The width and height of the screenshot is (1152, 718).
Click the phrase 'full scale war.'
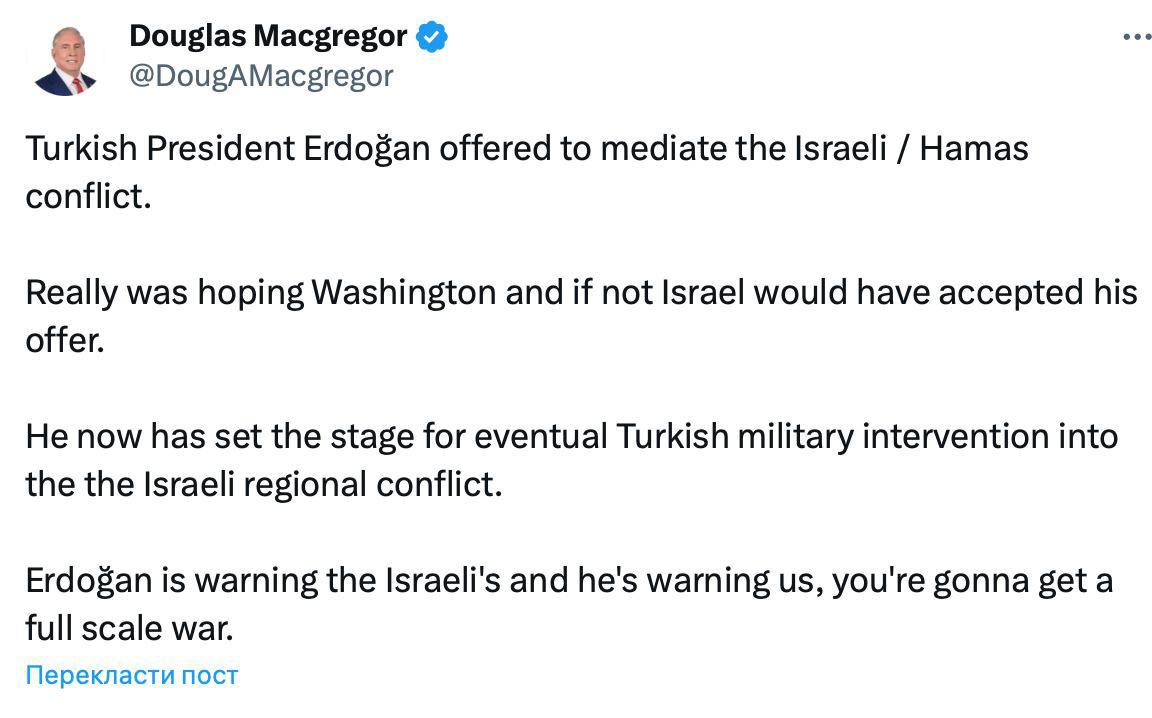pos(129,629)
